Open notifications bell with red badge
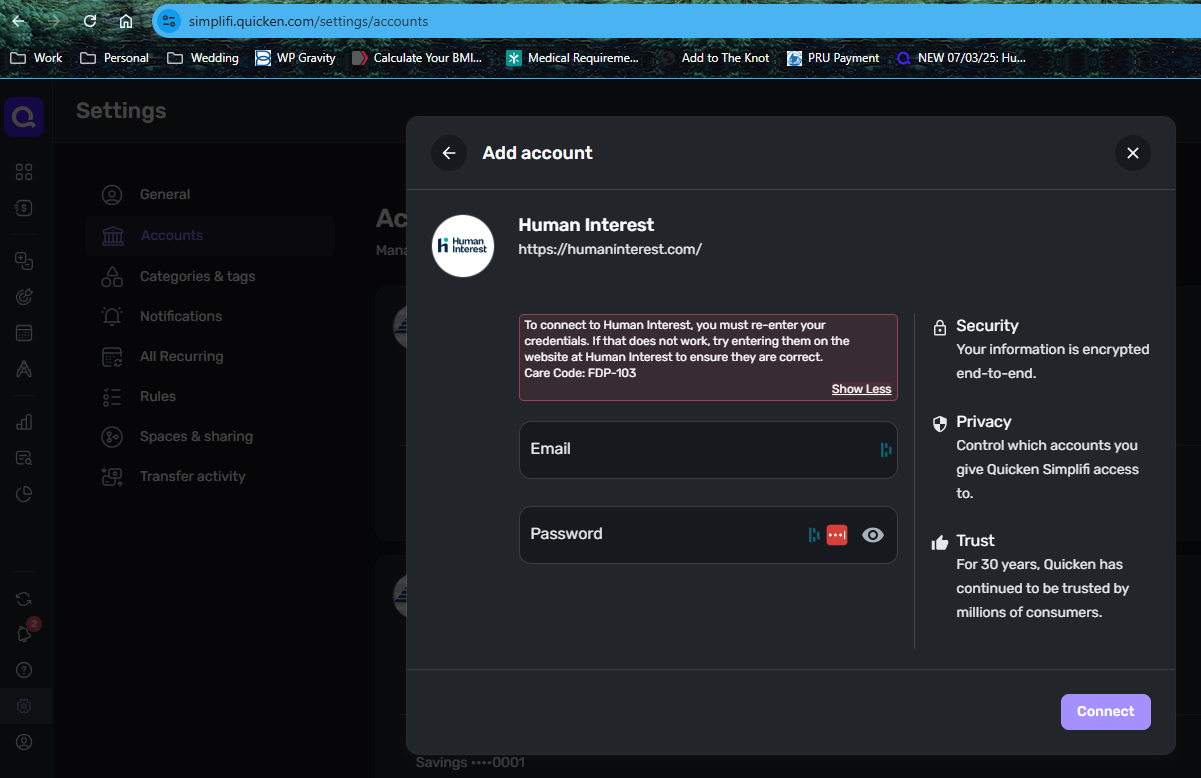1201x778 pixels. tap(25, 634)
